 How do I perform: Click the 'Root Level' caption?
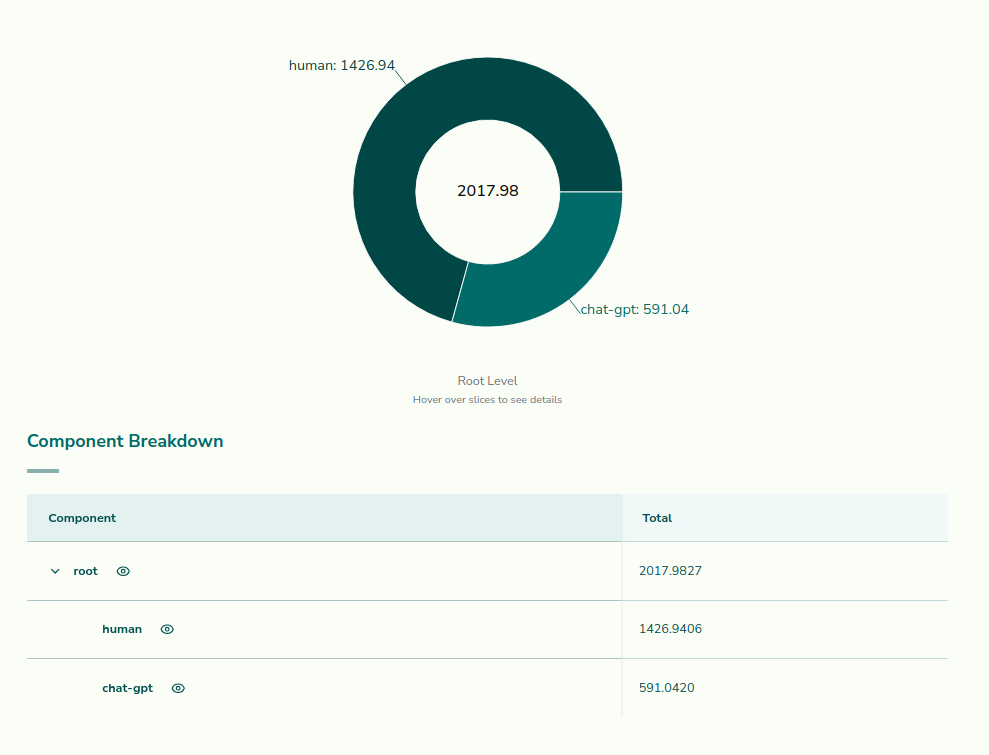[488, 381]
